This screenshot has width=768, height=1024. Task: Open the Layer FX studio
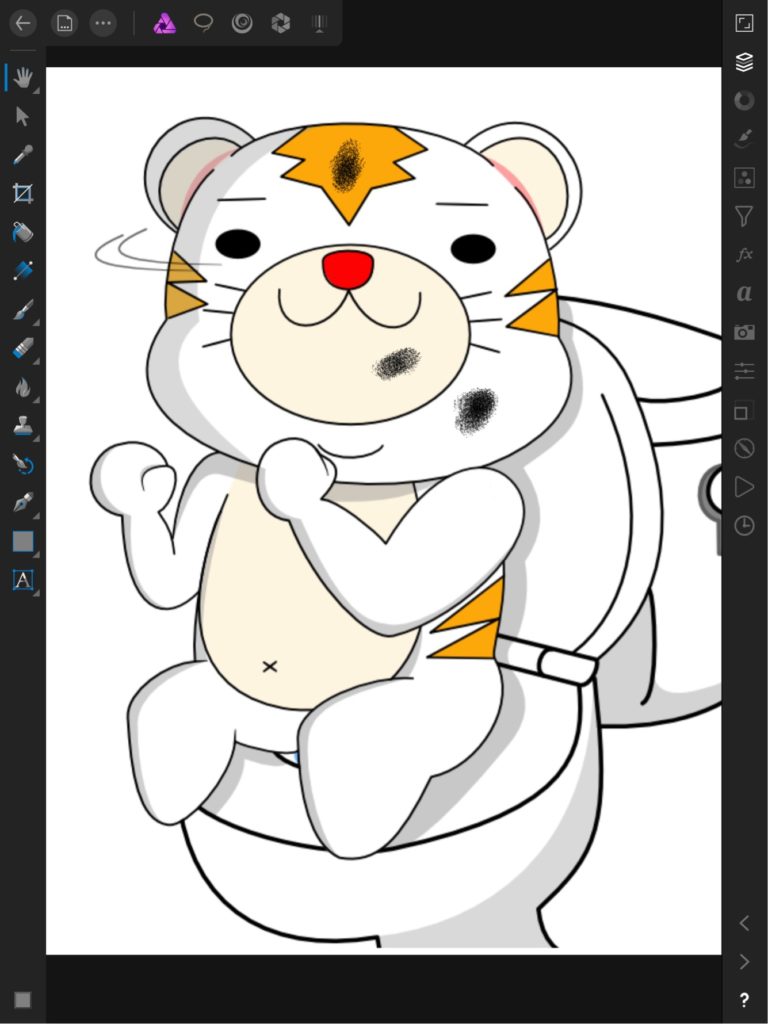point(744,255)
